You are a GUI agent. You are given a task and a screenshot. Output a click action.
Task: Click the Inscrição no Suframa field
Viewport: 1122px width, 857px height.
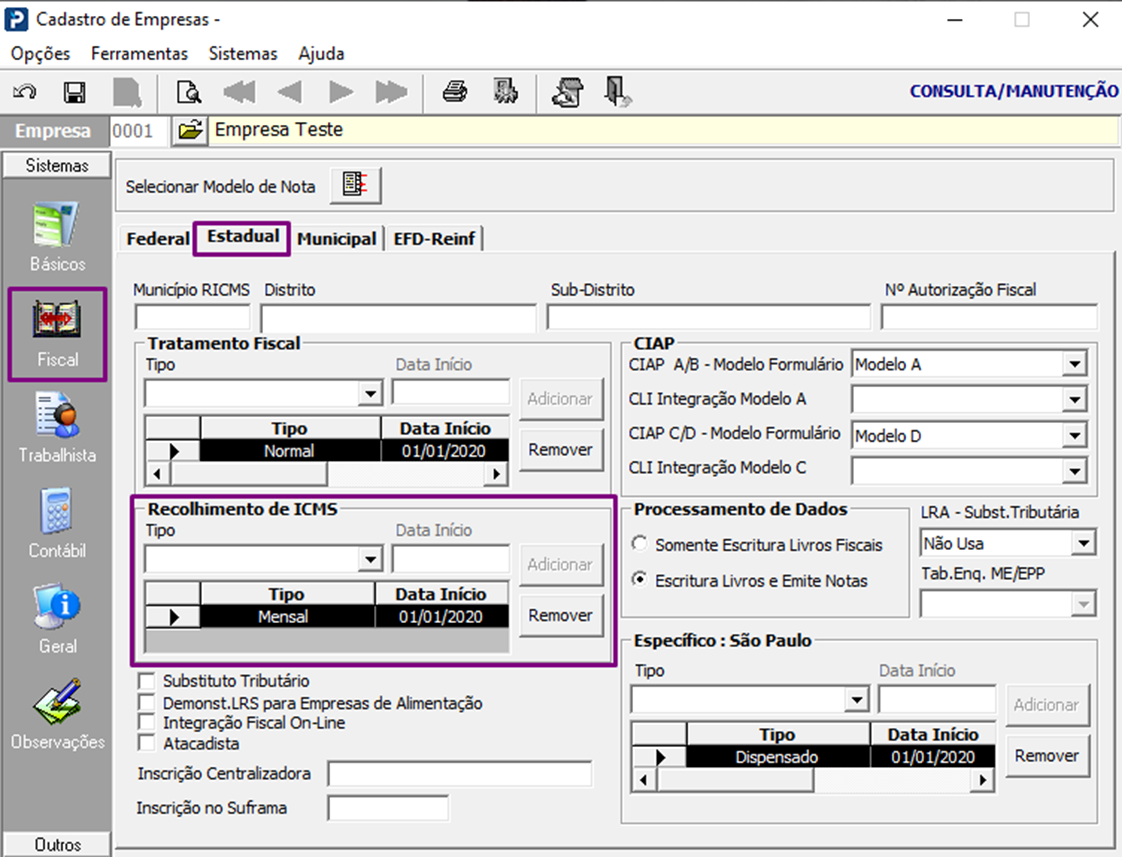pyautogui.click(x=388, y=808)
